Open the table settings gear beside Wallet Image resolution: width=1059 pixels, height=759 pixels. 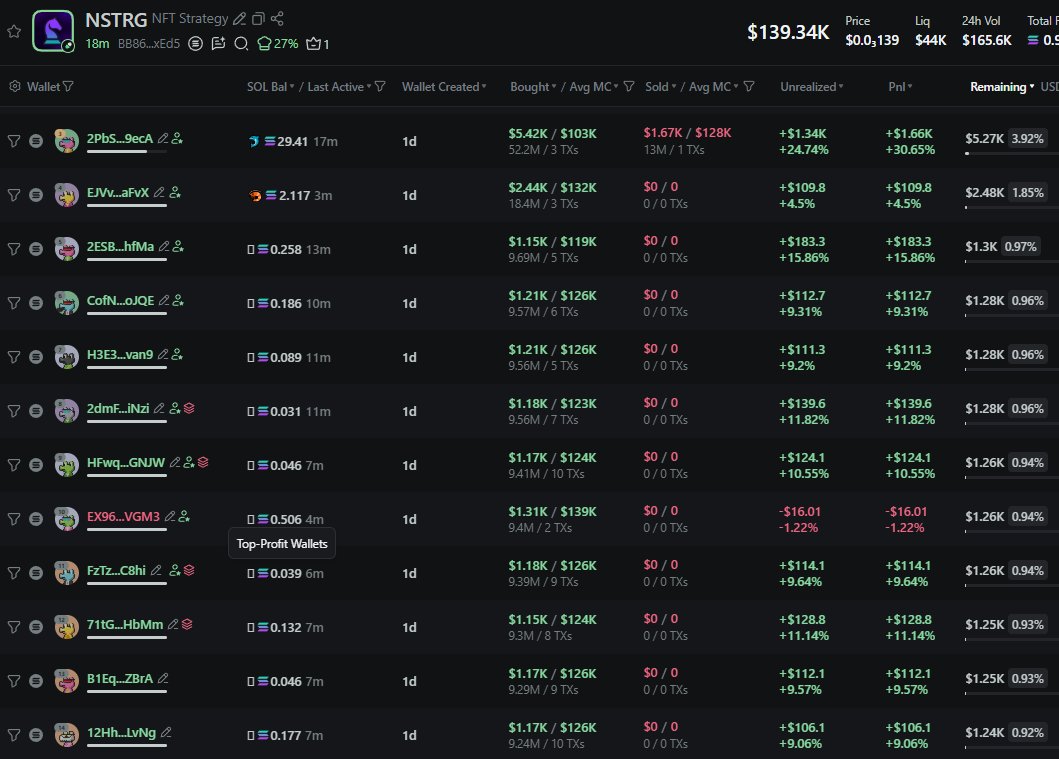[14, 87]
